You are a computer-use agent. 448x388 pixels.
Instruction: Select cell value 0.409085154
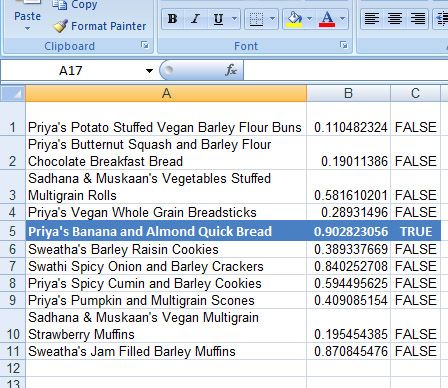(x=348, y=300)
